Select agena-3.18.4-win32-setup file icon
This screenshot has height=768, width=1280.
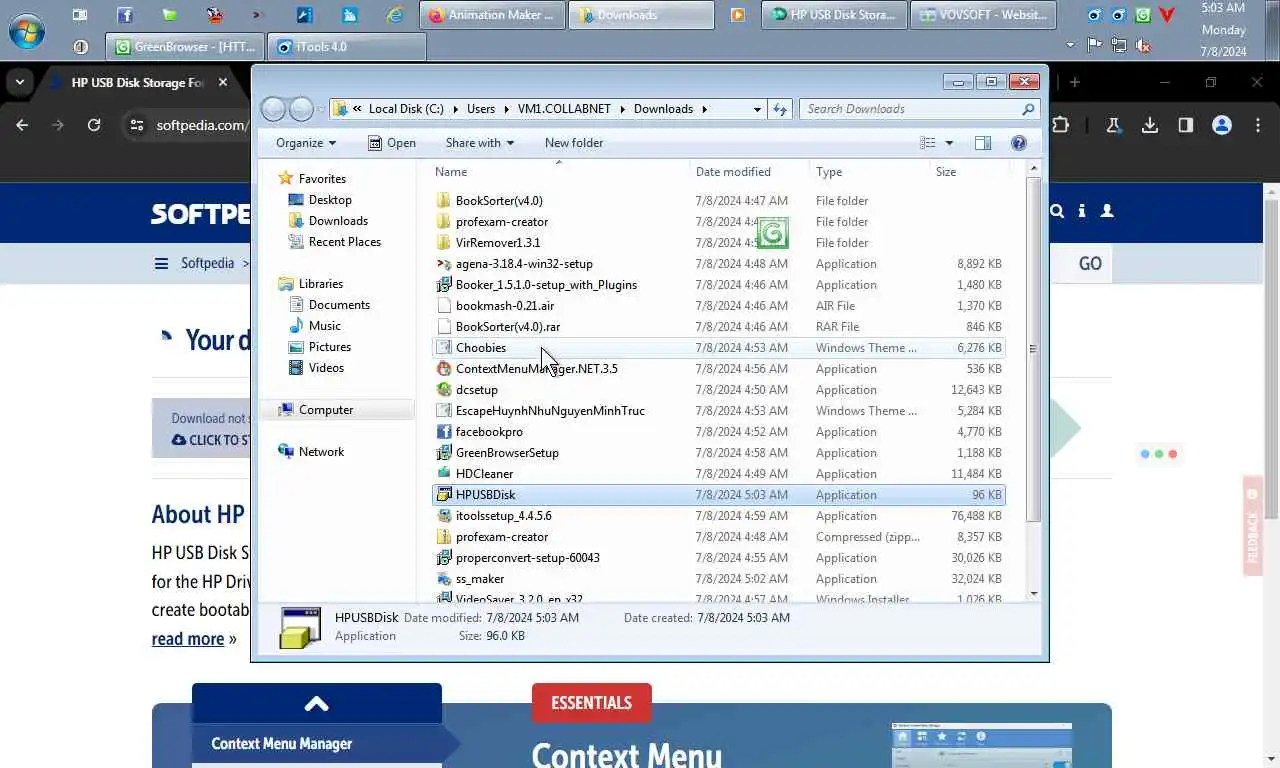point(444,263)
